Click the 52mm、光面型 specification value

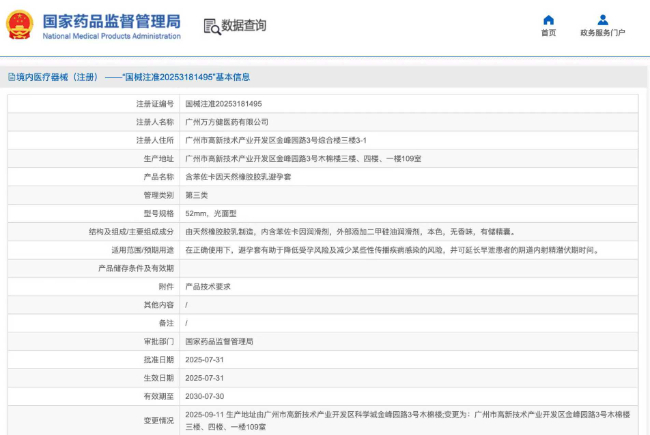[213, 213]
